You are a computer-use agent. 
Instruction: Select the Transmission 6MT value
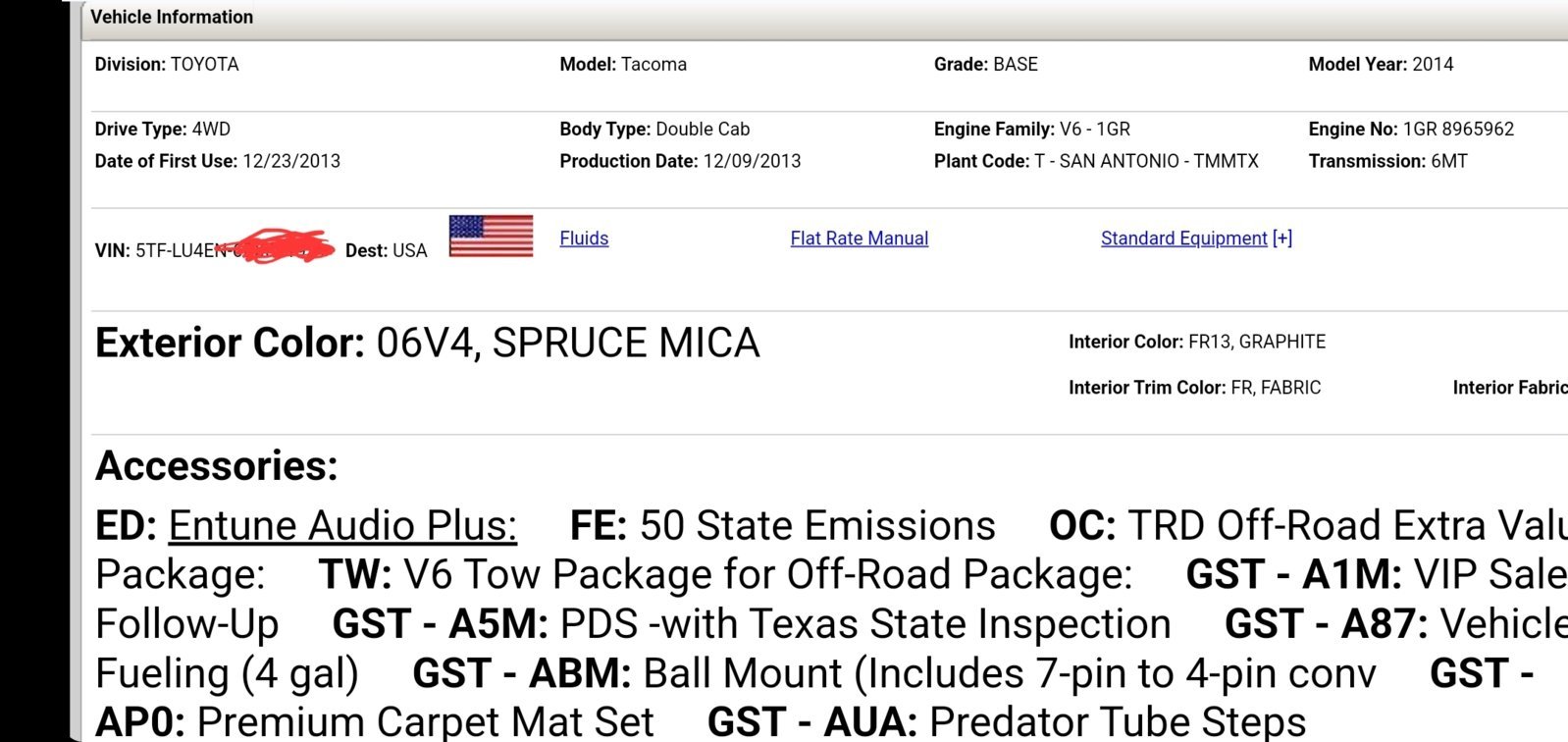coord(1448,161)
